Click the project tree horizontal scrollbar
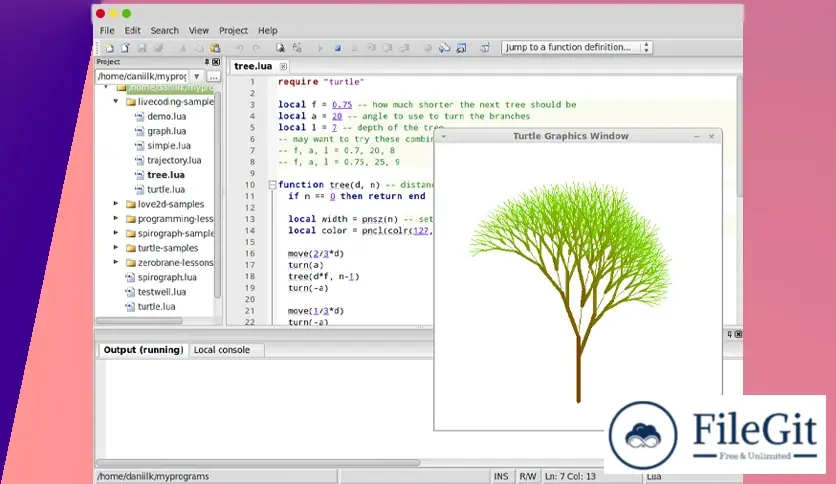 click(x=139, y=321)
